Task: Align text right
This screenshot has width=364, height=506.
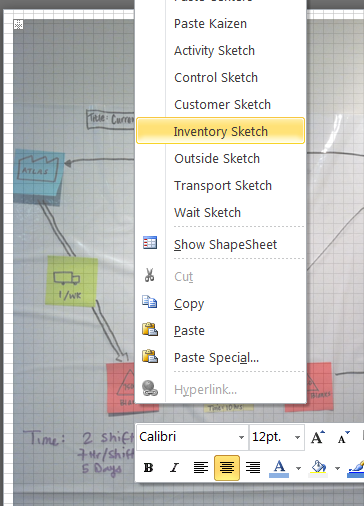Action: coord(253,468)
